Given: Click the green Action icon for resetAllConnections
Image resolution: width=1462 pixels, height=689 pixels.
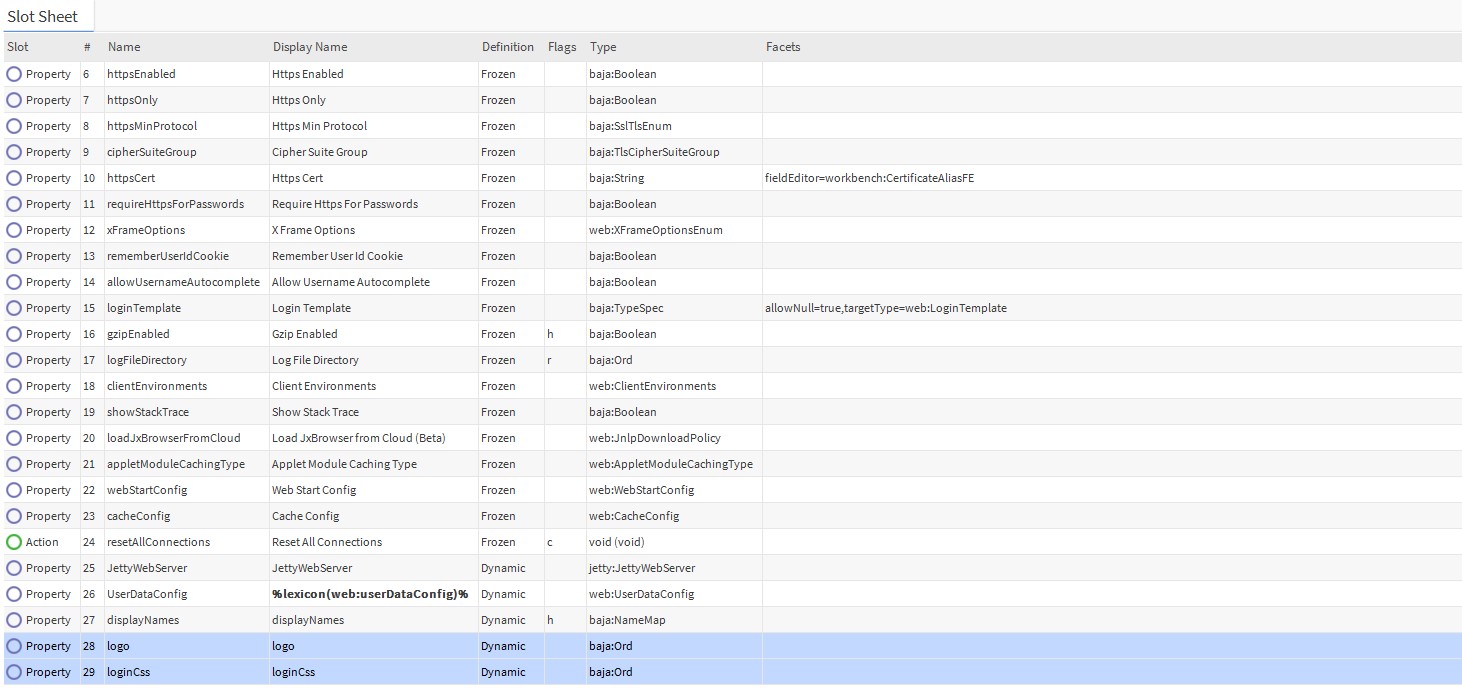Looking at the screenshot, I should tap(14, 542).
